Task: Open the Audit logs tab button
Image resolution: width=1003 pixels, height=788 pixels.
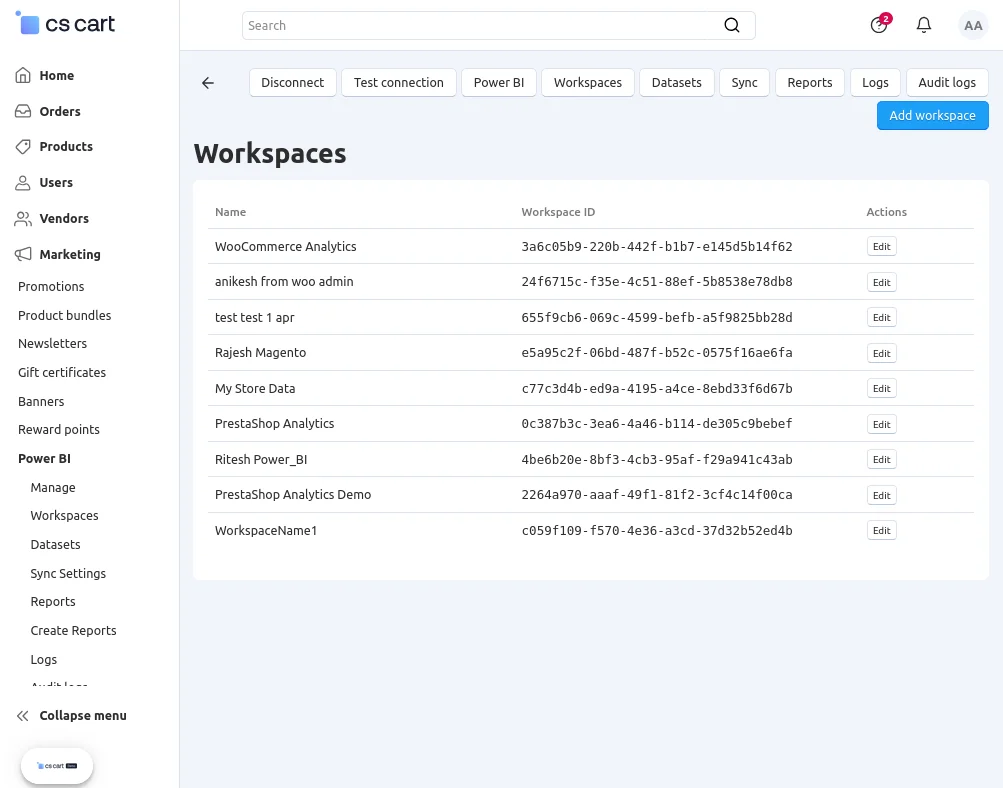Action: [x=947, y=83]
